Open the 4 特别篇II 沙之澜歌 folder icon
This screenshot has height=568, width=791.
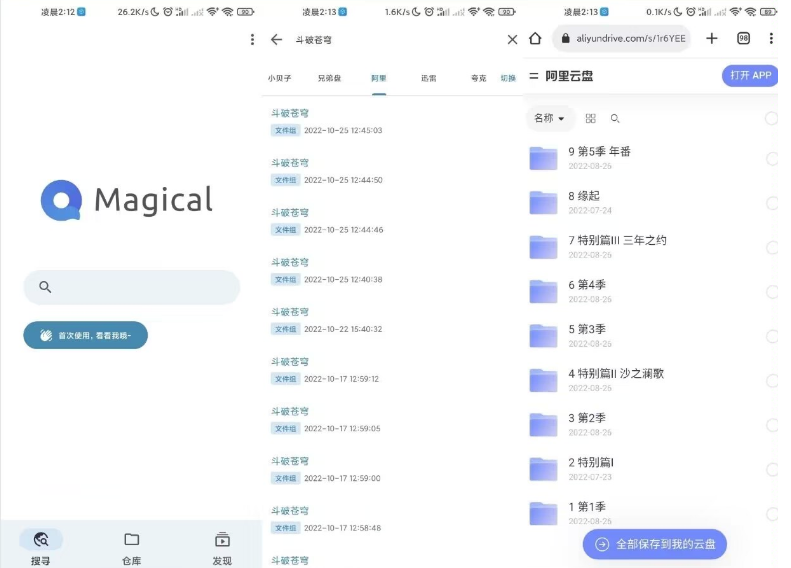point(543,380)
